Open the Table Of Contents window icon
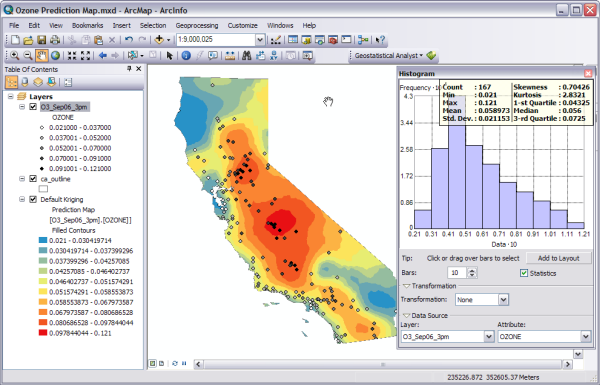Screen dimensions: 600x385 [293, 40]
